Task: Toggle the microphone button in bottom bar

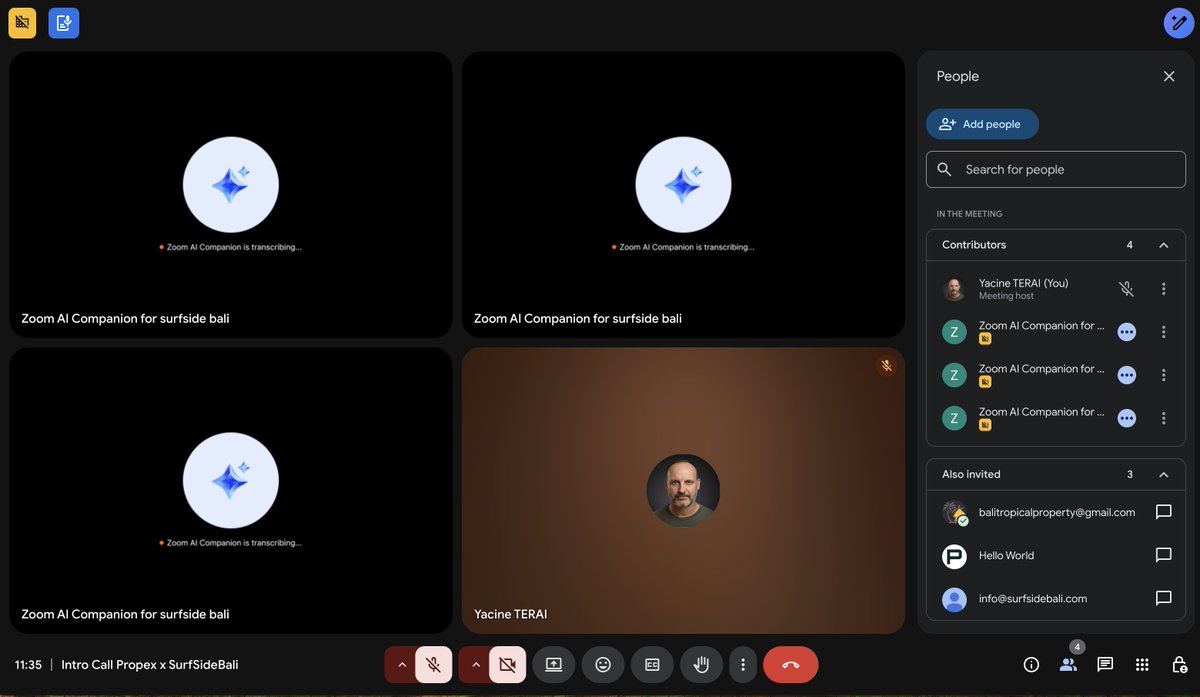Action: click(x=433, y=665)
